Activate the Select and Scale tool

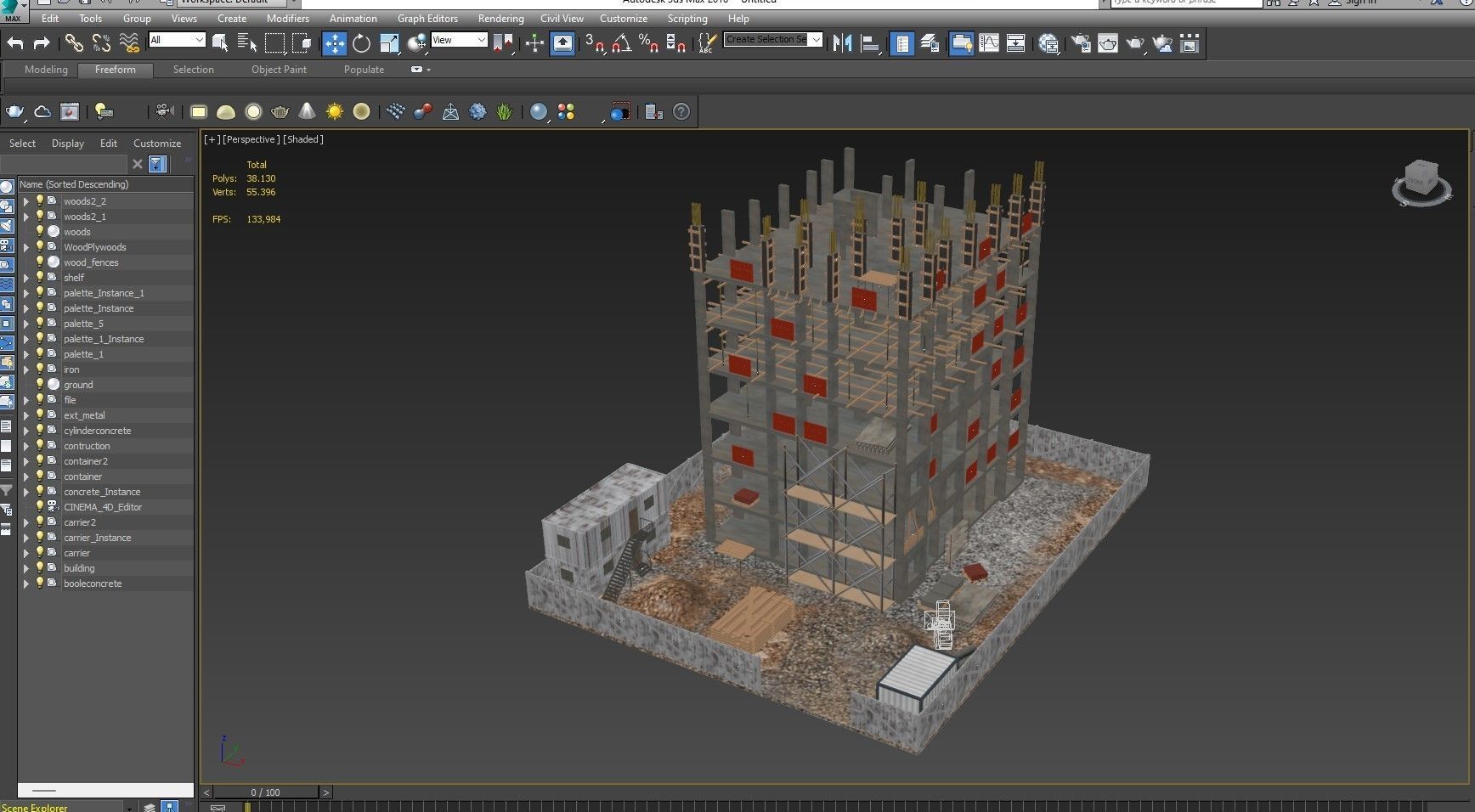point(390,42)
